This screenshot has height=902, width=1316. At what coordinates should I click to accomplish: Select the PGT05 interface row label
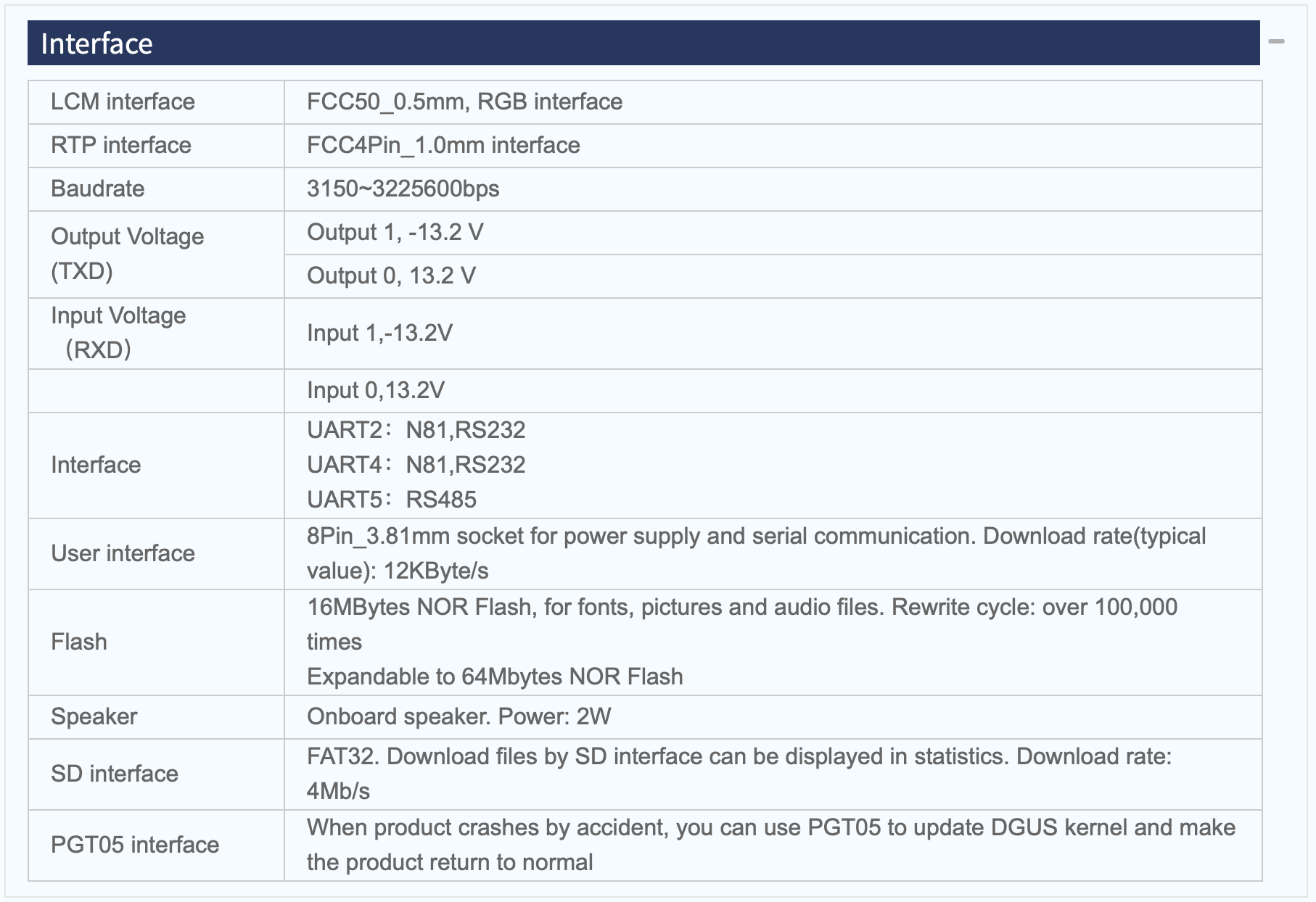tap(134, 845)
